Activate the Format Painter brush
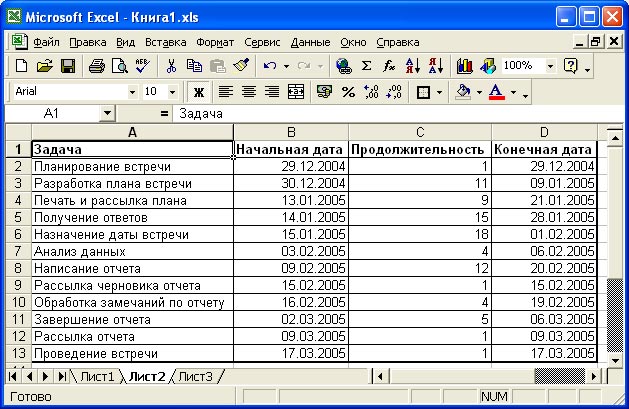This screenshot has height=409, width=629. coord(241,66)
